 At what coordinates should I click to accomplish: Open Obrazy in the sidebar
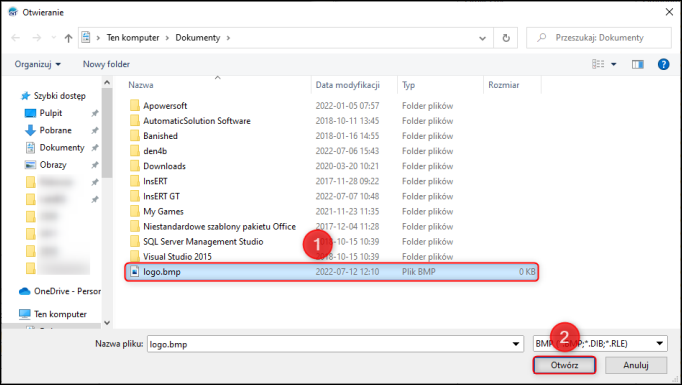pos(53,165)
